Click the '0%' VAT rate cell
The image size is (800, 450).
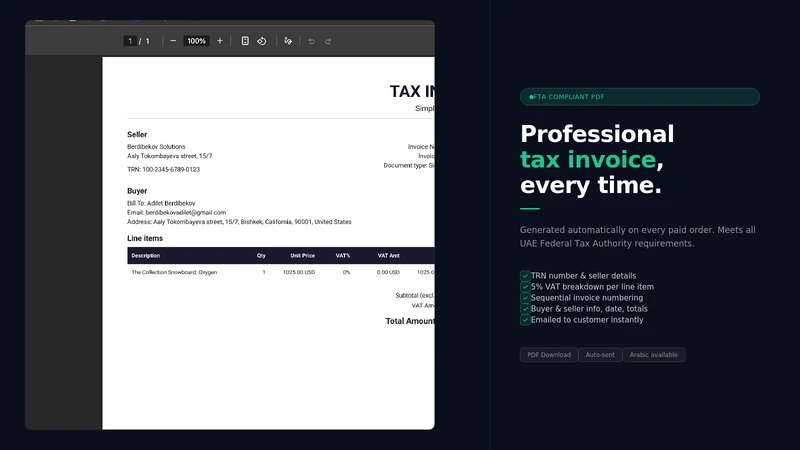(x=346, y=272)
